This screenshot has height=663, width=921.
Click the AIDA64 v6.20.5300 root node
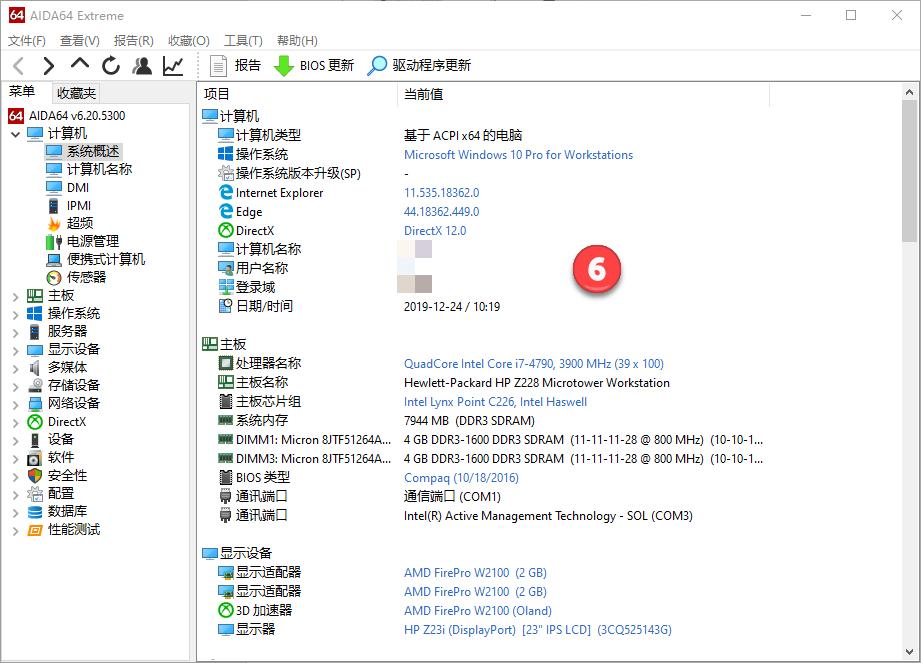pos(77,116)
